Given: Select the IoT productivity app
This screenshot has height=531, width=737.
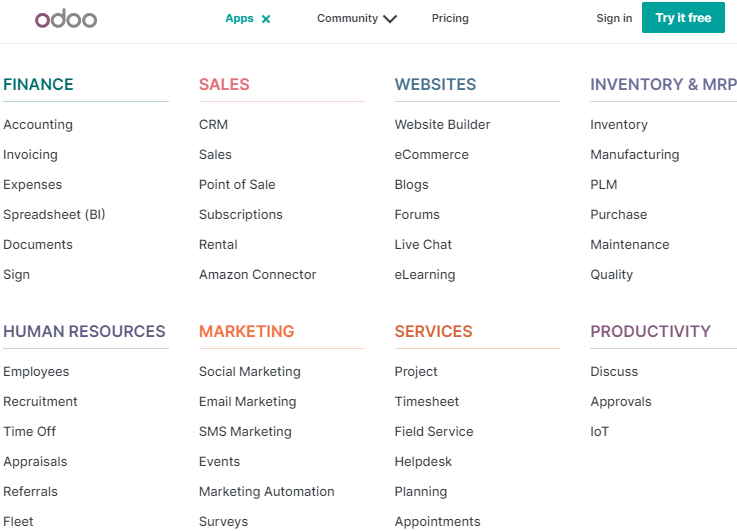Looking at the screenshot, I should click(x=599, y=431).
